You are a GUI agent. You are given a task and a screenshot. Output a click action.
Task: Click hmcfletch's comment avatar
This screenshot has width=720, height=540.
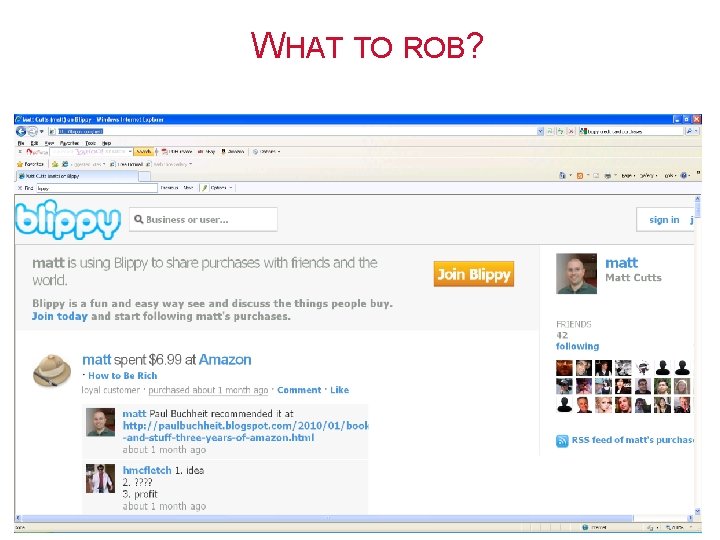pyautogui.click(x=101, y=478)
